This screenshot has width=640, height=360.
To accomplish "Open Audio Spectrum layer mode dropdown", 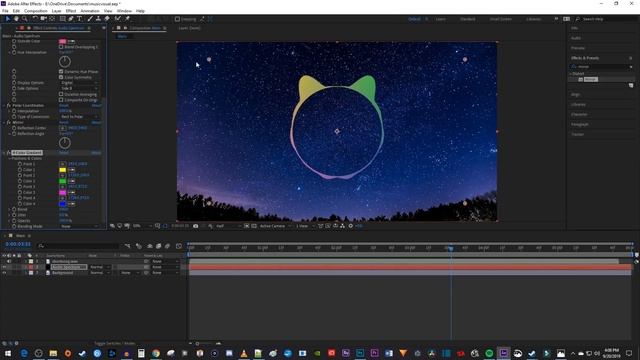I will pyautogui.click(x=100, y=267).
